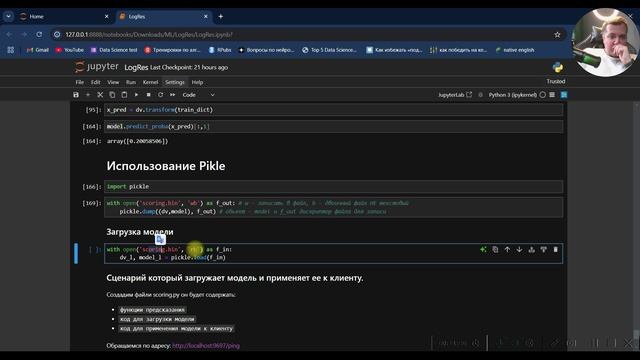
Task: Go back with browser back arrow
Action: point(9,35)
